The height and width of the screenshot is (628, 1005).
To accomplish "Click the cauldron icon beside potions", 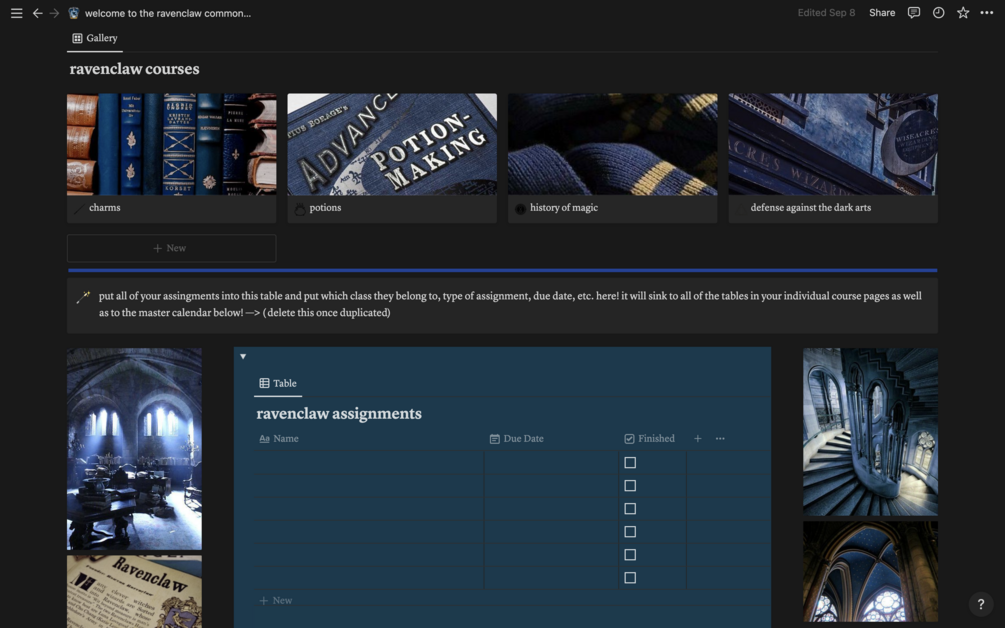I will click(x=300, y=208).
